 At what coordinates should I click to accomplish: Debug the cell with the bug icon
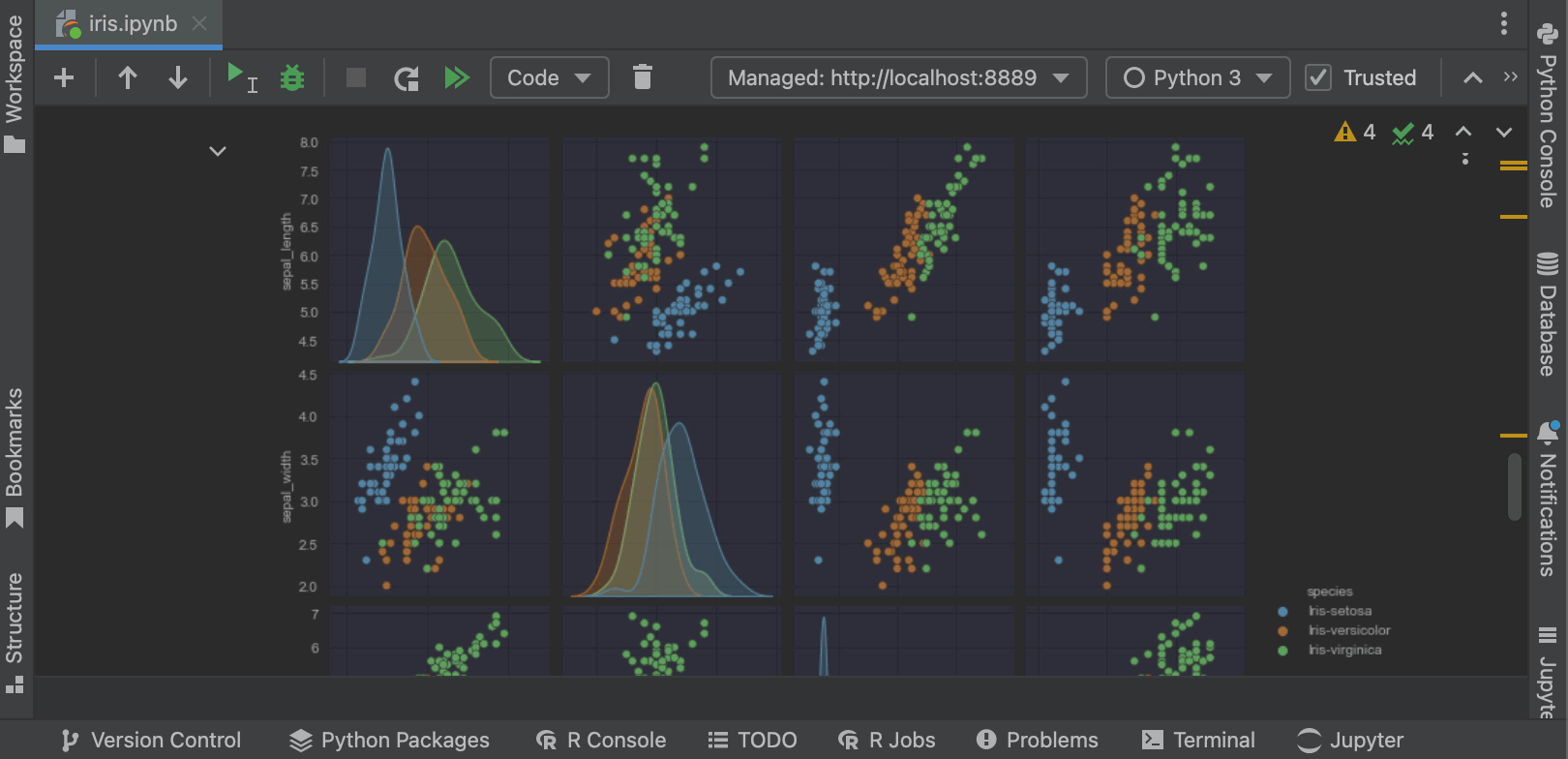pyautogui.click(x=291, y=77)
